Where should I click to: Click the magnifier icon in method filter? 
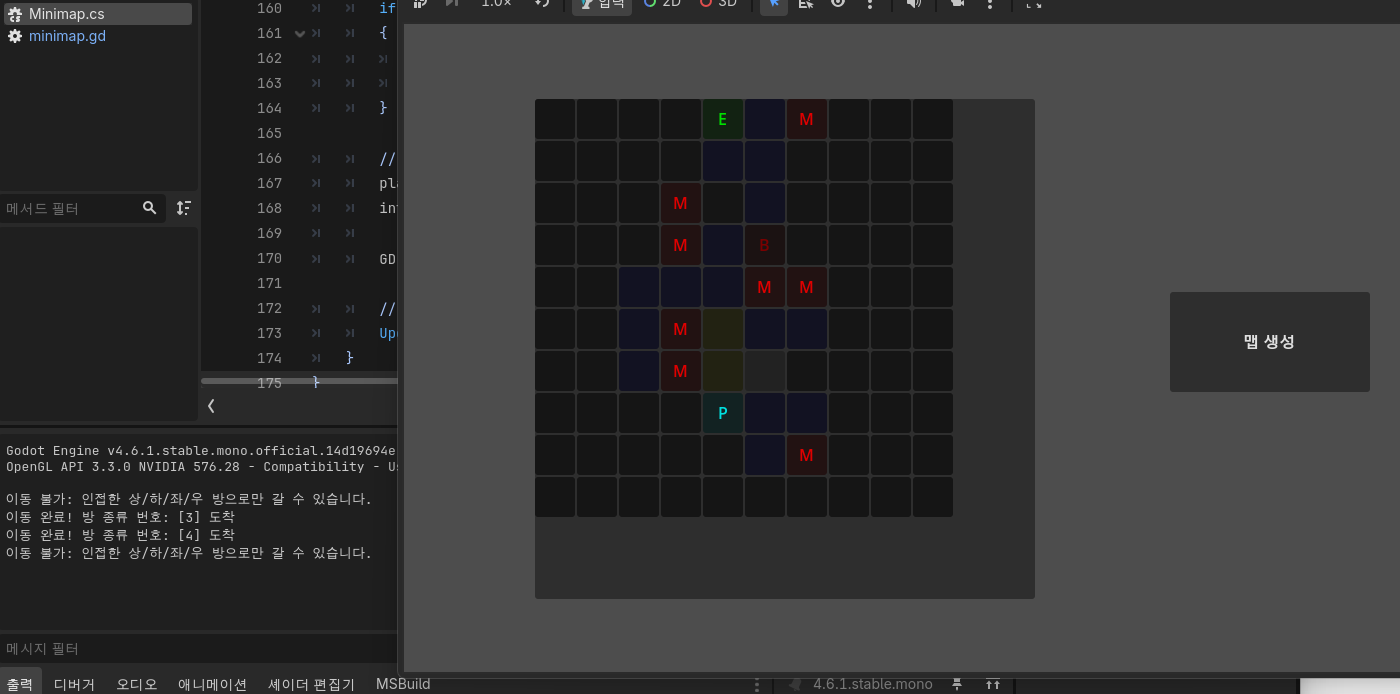[x=150, y=208]
